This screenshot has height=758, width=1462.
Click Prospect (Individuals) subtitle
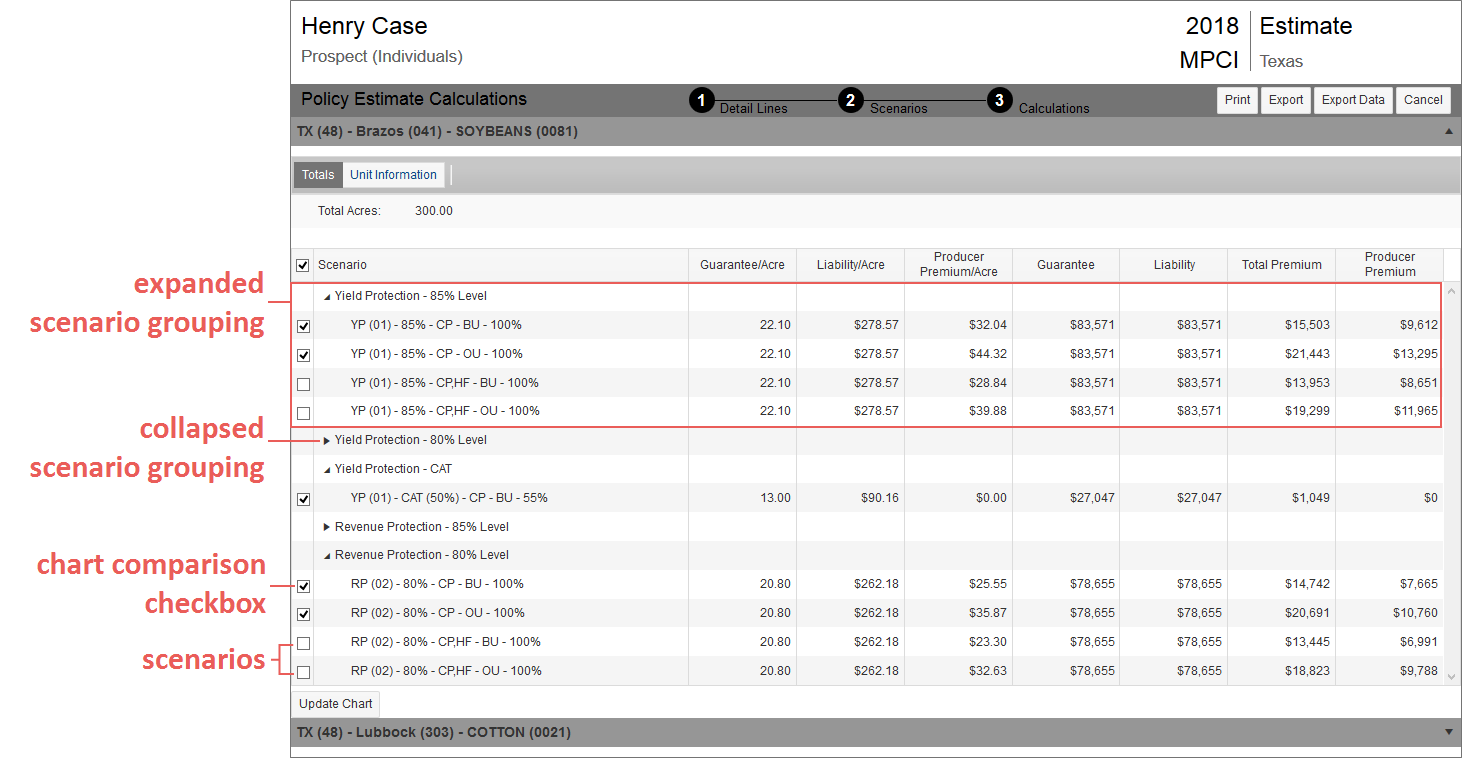point(382,57)
